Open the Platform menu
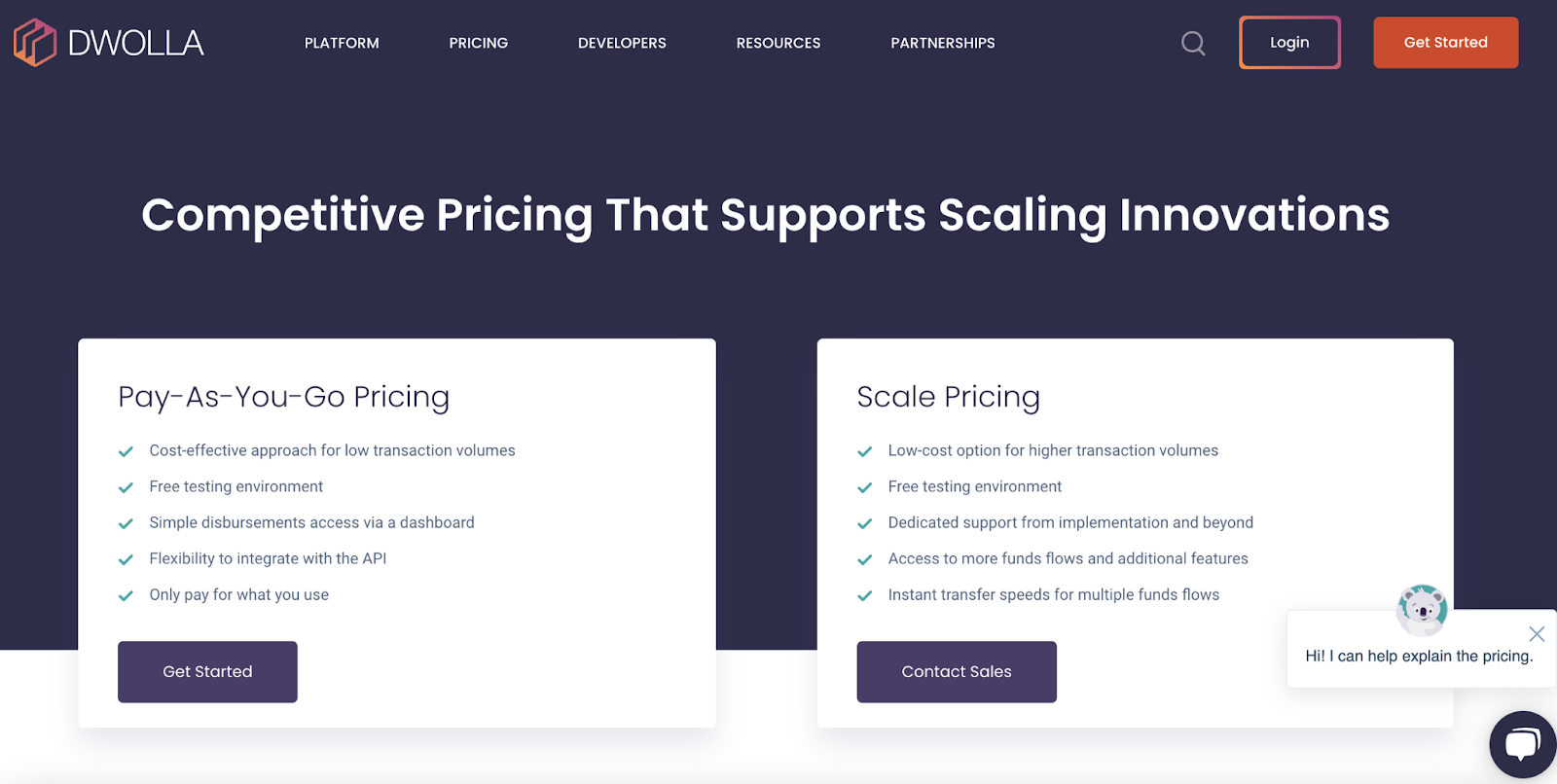The width and height of the screenshot is (1557, 784). [x=342, y=43]
